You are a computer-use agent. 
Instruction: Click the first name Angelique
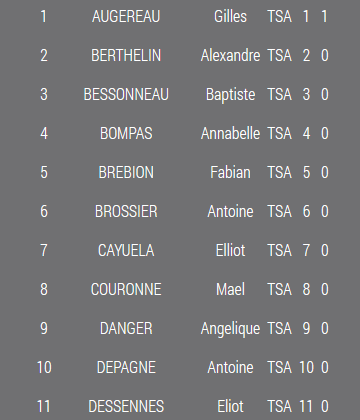point(230,329)
